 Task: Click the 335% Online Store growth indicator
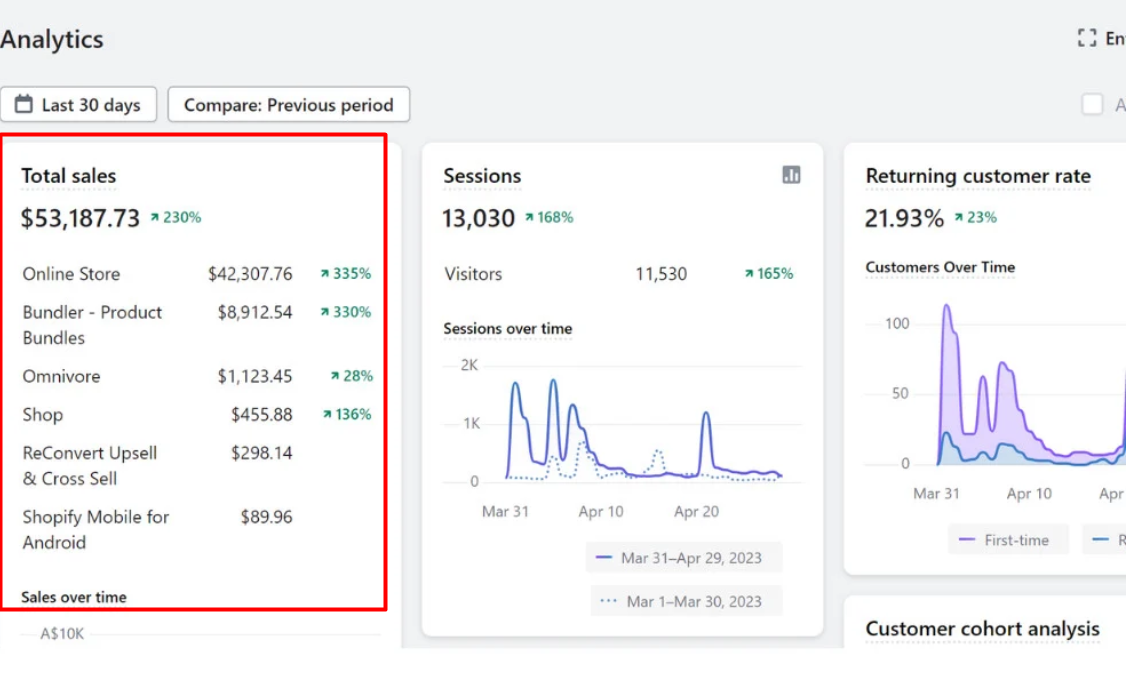pos(346,273)
